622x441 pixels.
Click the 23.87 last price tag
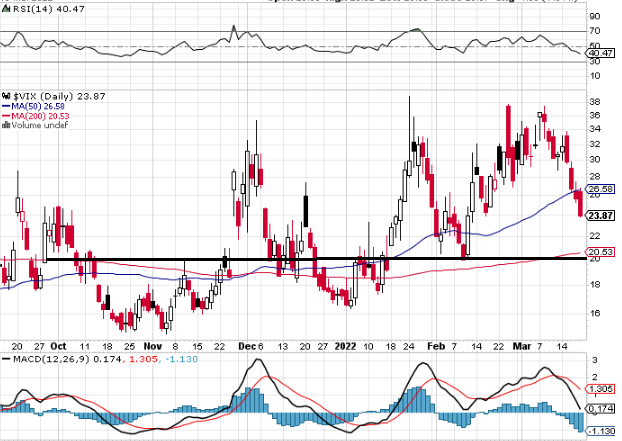pyautogui.click(x=601, y=216)
